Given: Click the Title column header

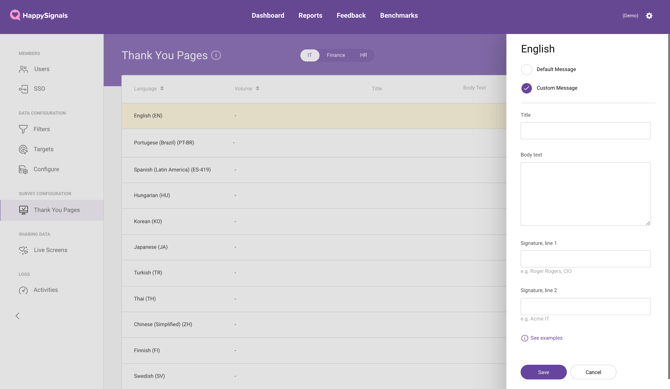Looking at the screenshot, I should pyautogui.click(x=376, y=88).
